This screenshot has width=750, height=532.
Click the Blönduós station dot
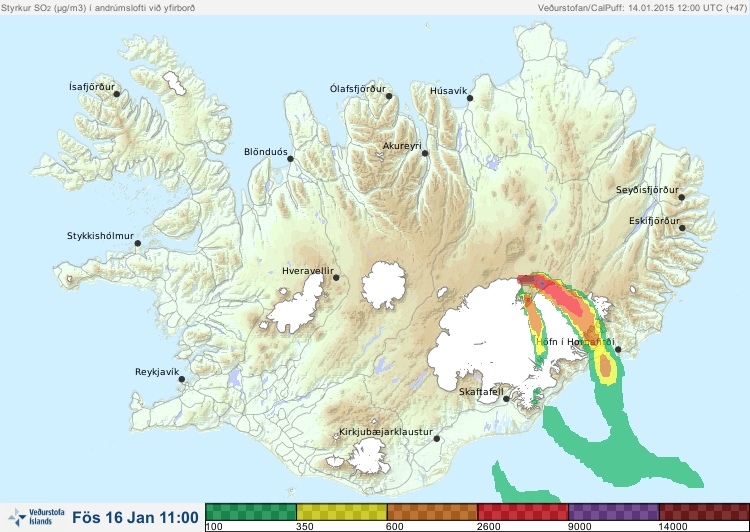coord(290,158)
